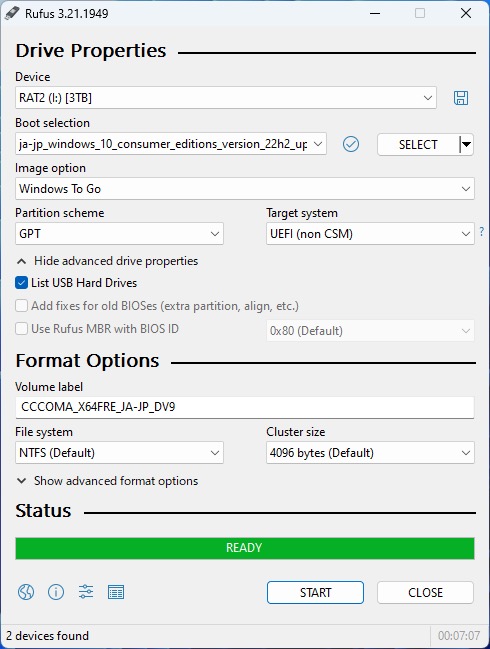The height and width of the screenshot is (649, 490).
Task: Click the green READY progress bar
Action: (x=245, y=548)
